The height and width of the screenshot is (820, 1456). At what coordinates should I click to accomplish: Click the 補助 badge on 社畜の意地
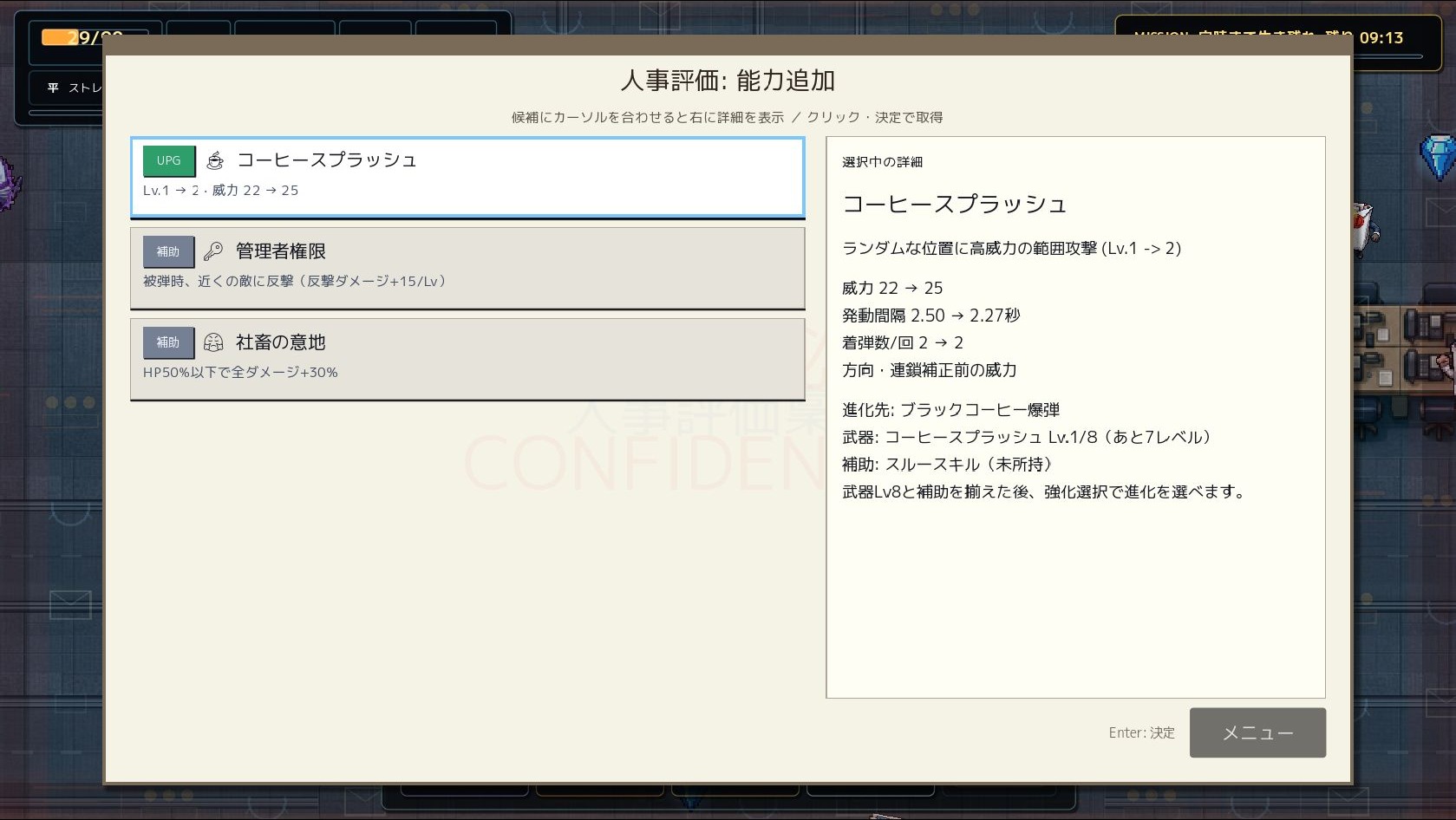tap(168, 342)
